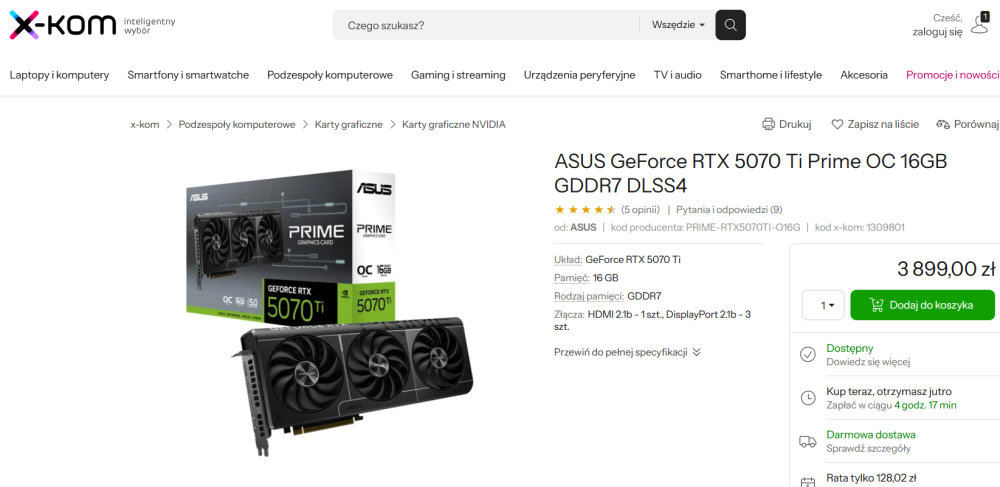Click the magnifier search button

tap(731, 25)
